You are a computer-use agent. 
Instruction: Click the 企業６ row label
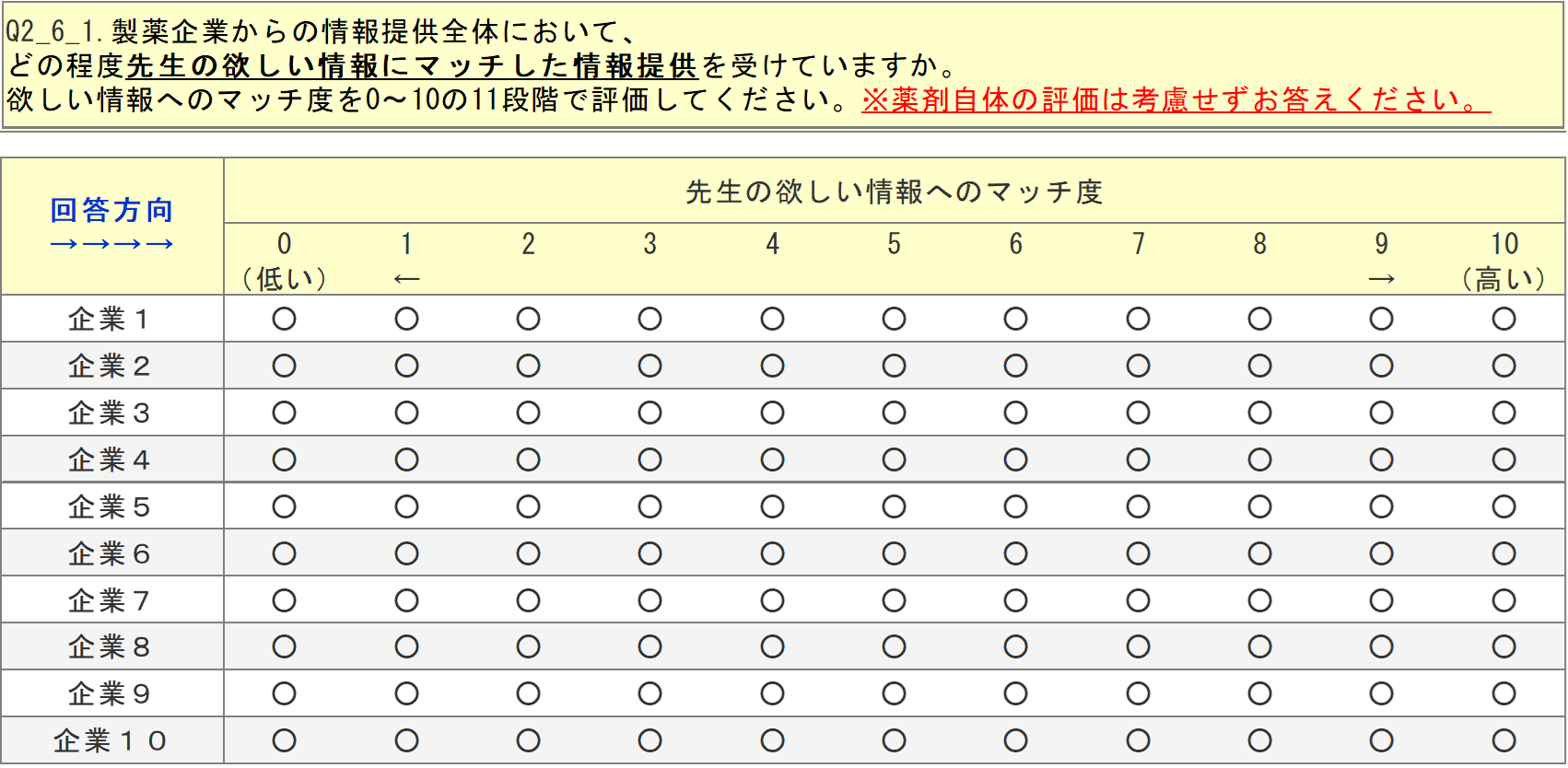coord(110,553)
